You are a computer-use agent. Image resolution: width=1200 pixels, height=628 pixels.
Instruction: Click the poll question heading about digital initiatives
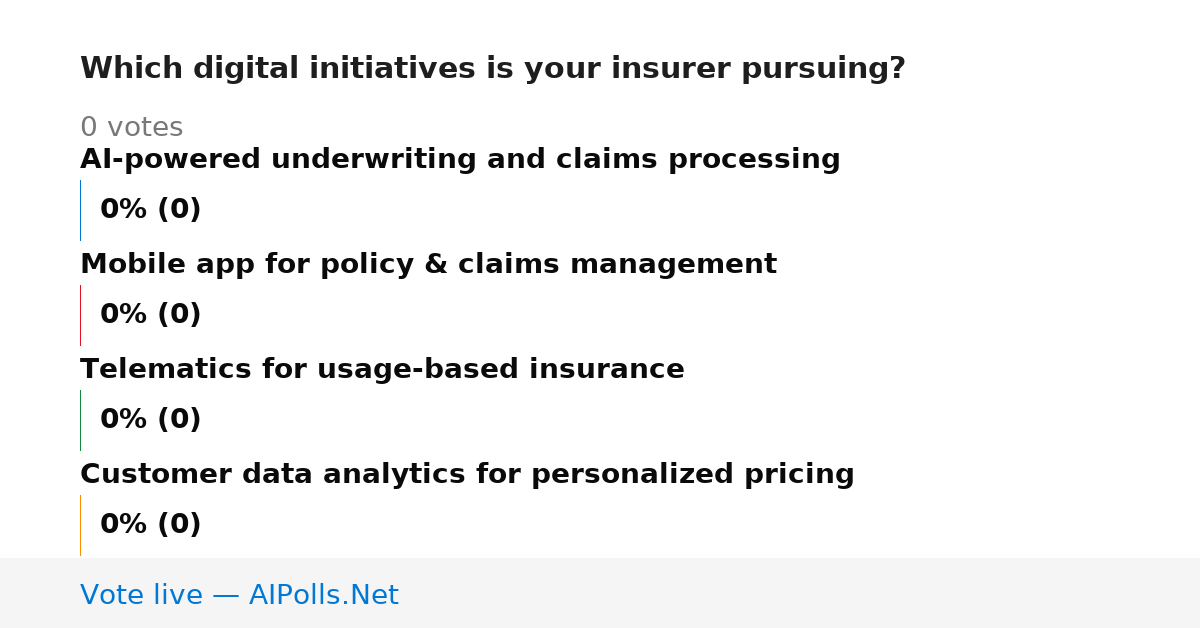click(493, 69)
